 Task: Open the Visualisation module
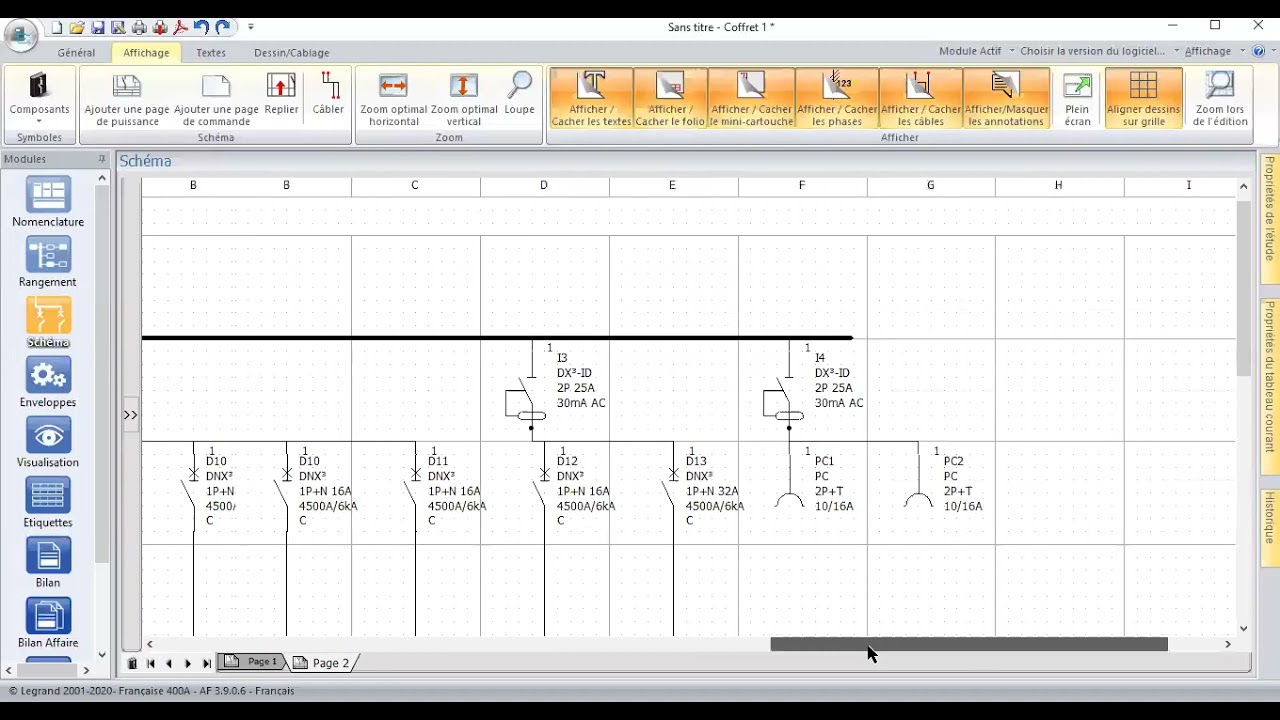48,442
